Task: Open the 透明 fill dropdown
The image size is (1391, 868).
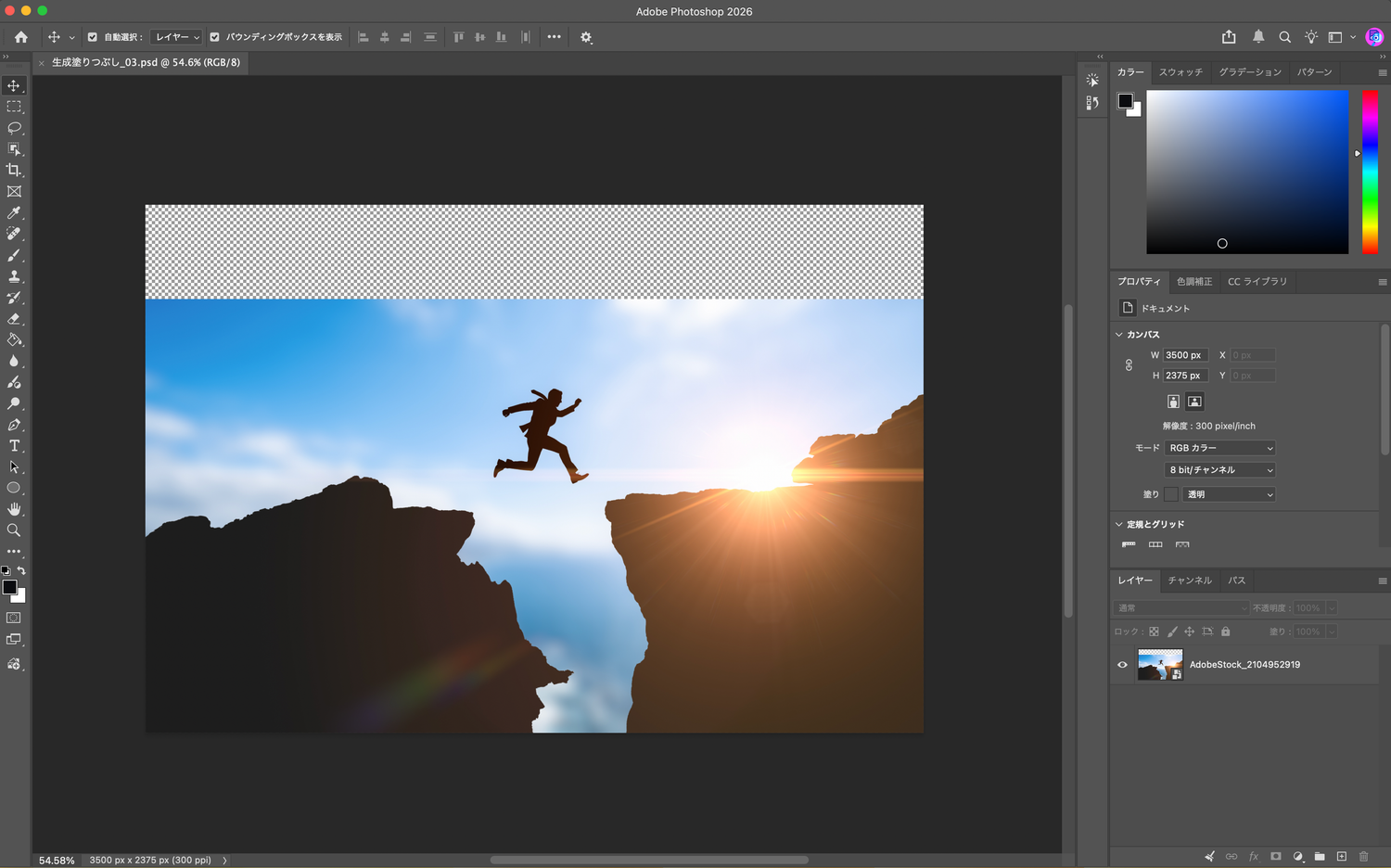Action: [1229, 494]
